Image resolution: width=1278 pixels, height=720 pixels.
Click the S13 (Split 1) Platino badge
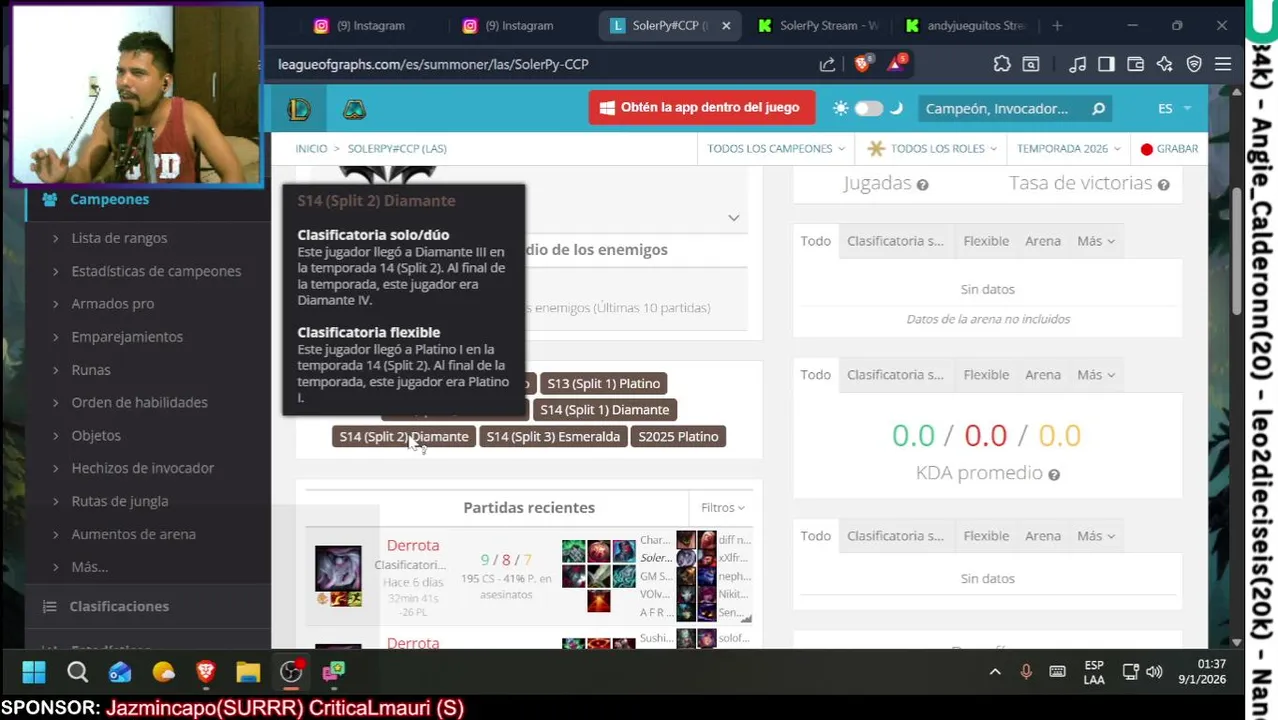(x=604, y=384)
